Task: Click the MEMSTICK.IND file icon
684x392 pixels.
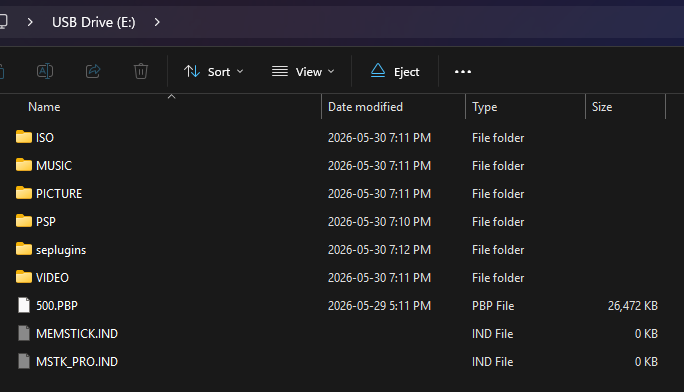Action: pos(24,333)
